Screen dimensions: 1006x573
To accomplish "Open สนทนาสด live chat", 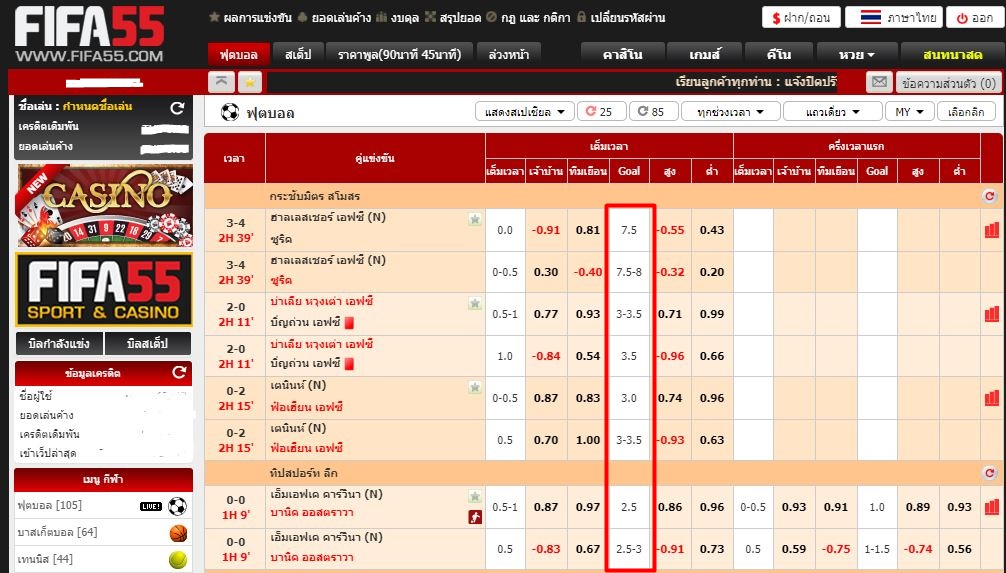I will coord(952,55).
